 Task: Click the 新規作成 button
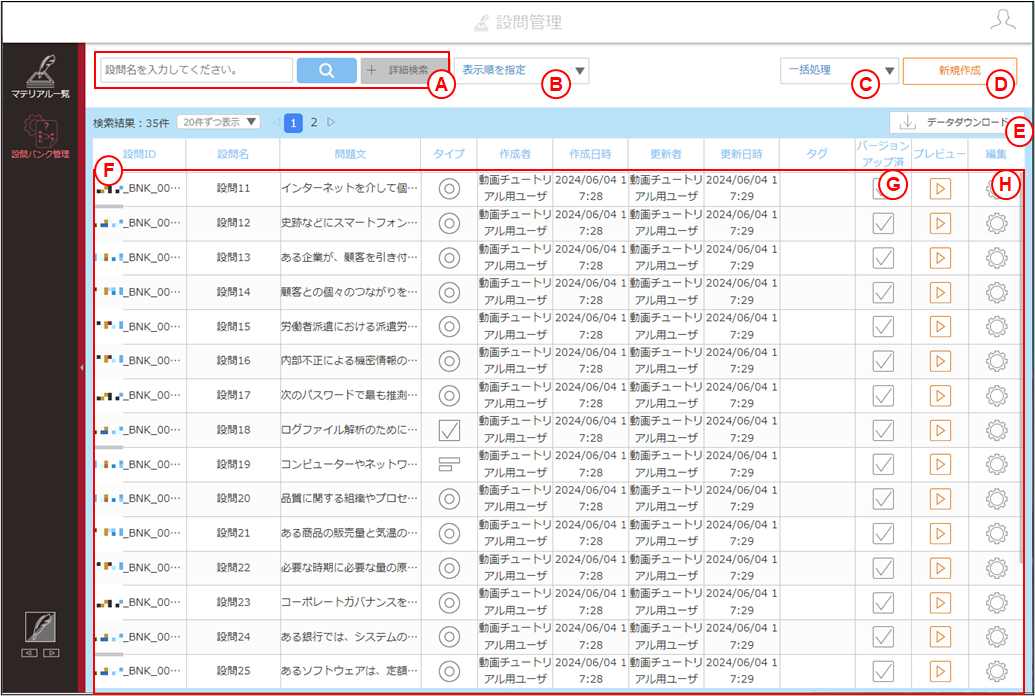tap(960, 71)
